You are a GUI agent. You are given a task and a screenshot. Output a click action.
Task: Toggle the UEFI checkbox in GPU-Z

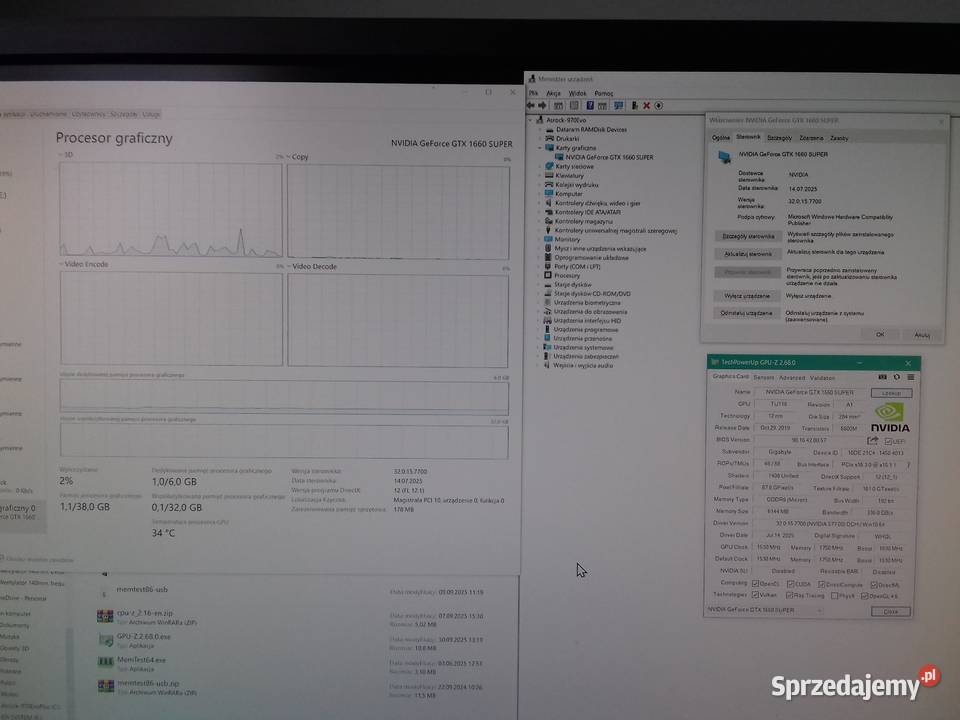pos(886,440)
